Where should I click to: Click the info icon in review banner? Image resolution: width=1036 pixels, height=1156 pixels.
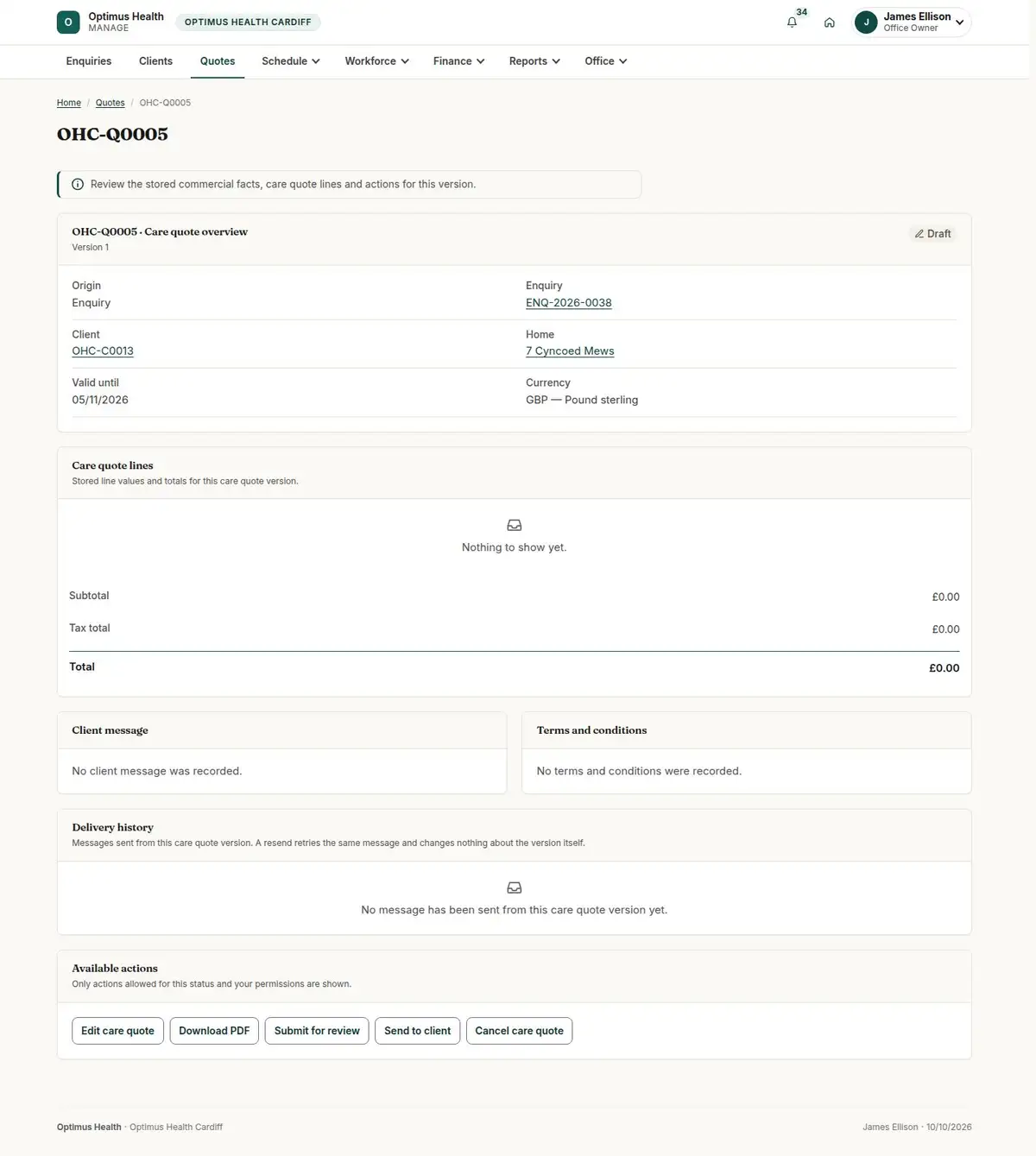point(78,185)
